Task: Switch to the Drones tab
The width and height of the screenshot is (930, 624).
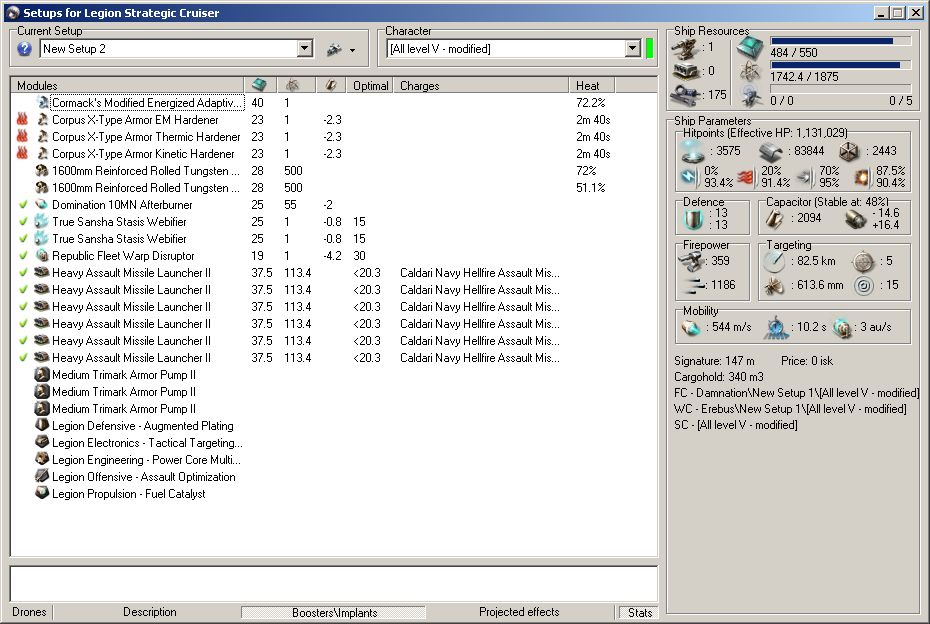Action: point(30,612)
